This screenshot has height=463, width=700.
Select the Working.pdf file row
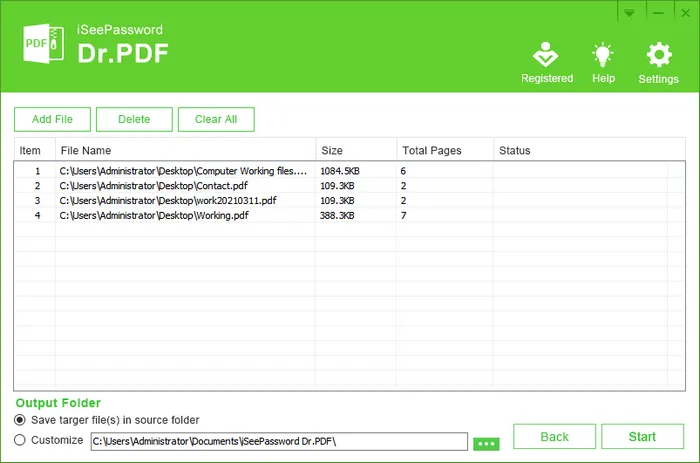tap(350, 215)
